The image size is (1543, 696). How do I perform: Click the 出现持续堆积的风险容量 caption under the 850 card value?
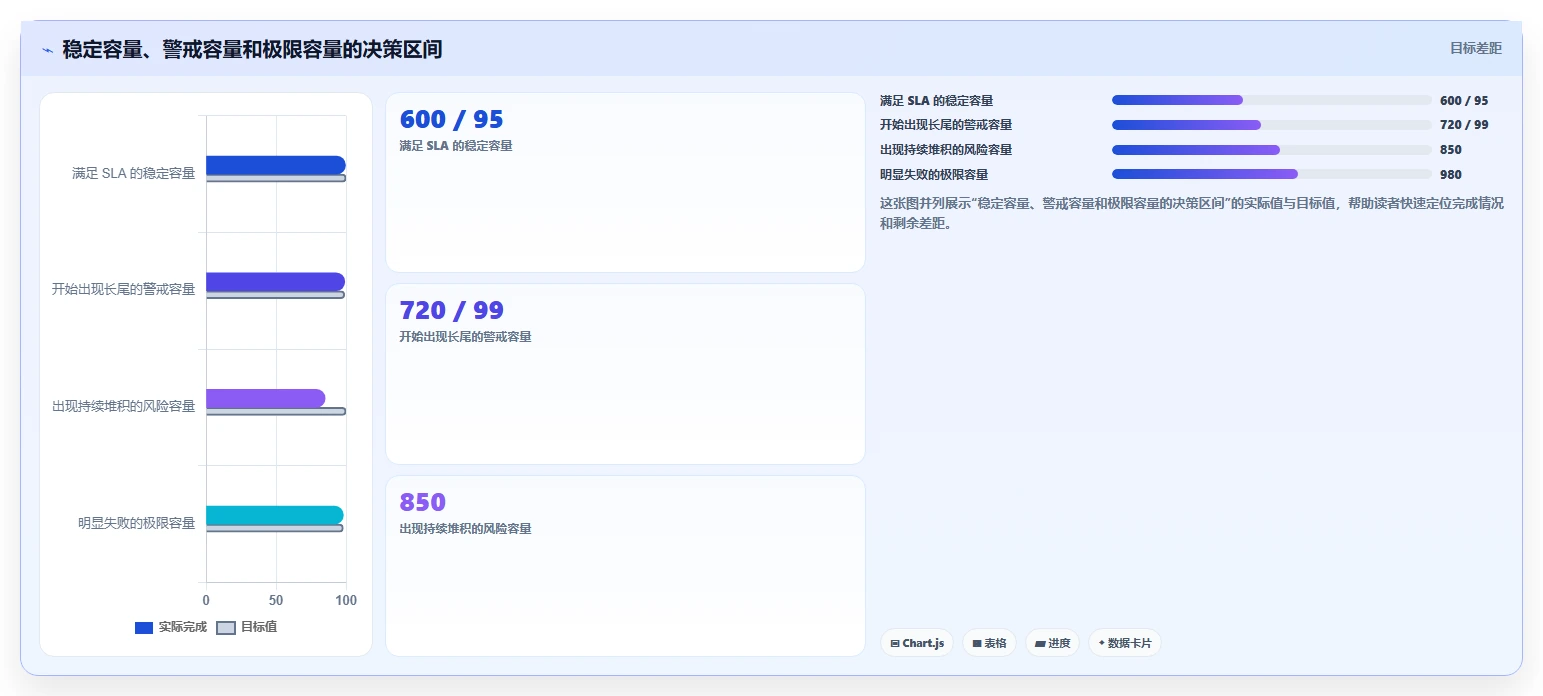click(x=465, y=529)
